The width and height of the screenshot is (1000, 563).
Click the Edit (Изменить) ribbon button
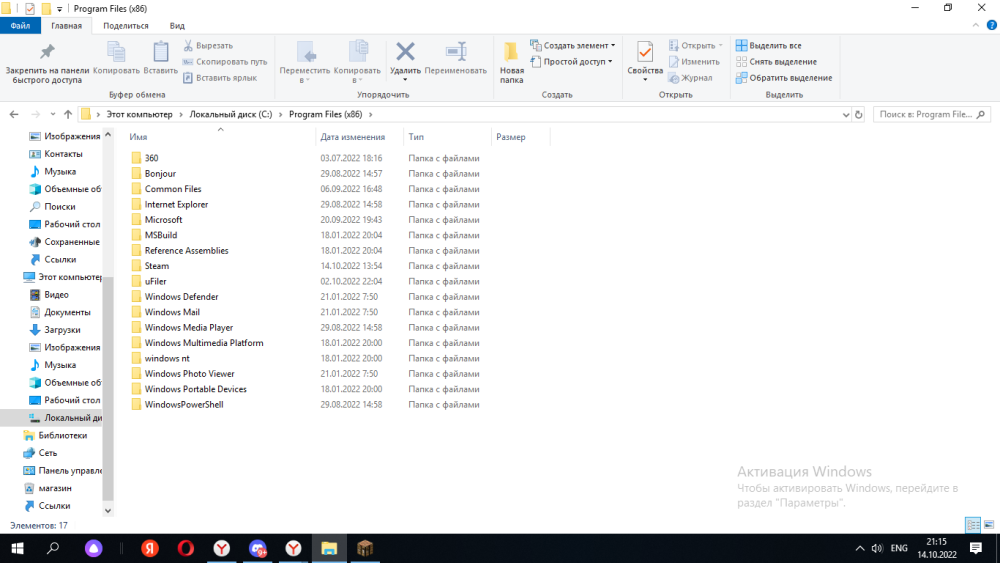click(694, 62)
